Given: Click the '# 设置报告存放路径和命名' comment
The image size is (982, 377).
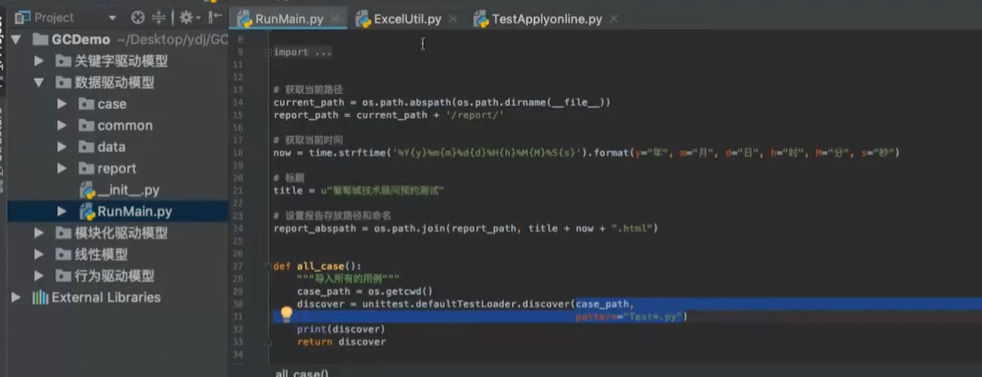Looking at the screenshot, I should click(333, 215).
